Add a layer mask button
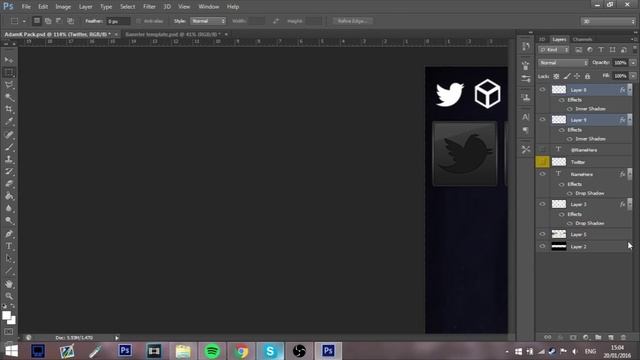 tap(573, 338)
